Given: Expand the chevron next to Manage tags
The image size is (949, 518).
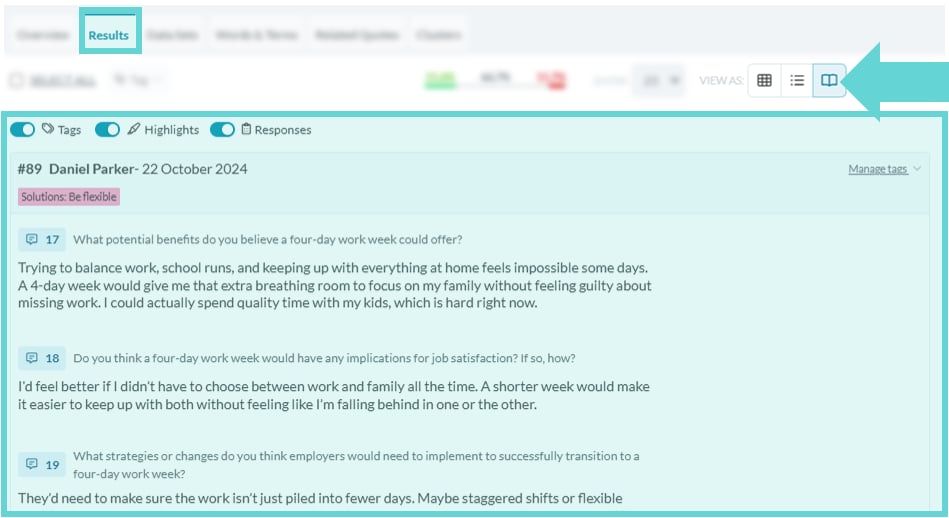Looking at the screenshot, I should [917, 169].
